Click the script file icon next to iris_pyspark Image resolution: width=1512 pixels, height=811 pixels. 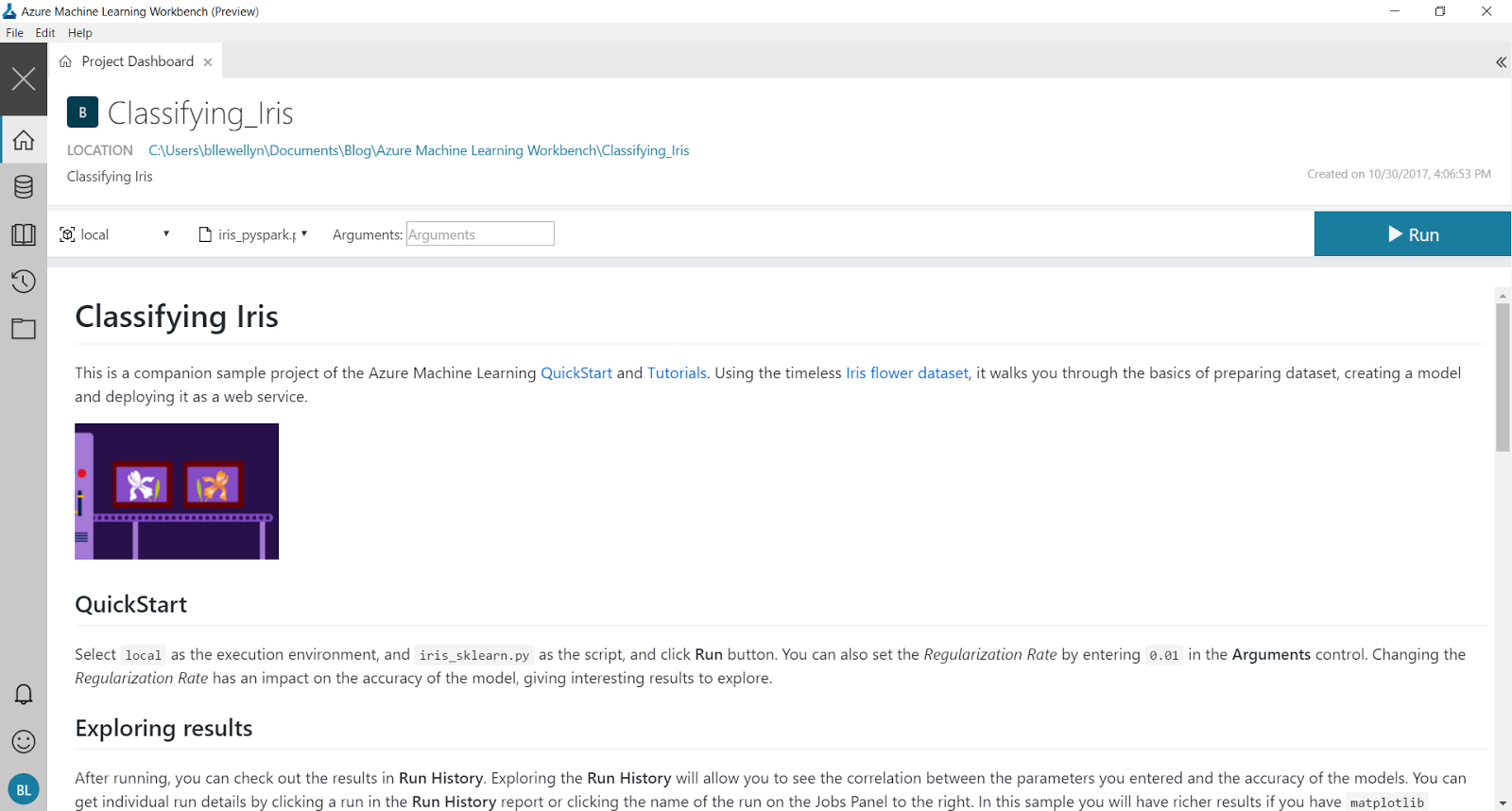(205, 234)
